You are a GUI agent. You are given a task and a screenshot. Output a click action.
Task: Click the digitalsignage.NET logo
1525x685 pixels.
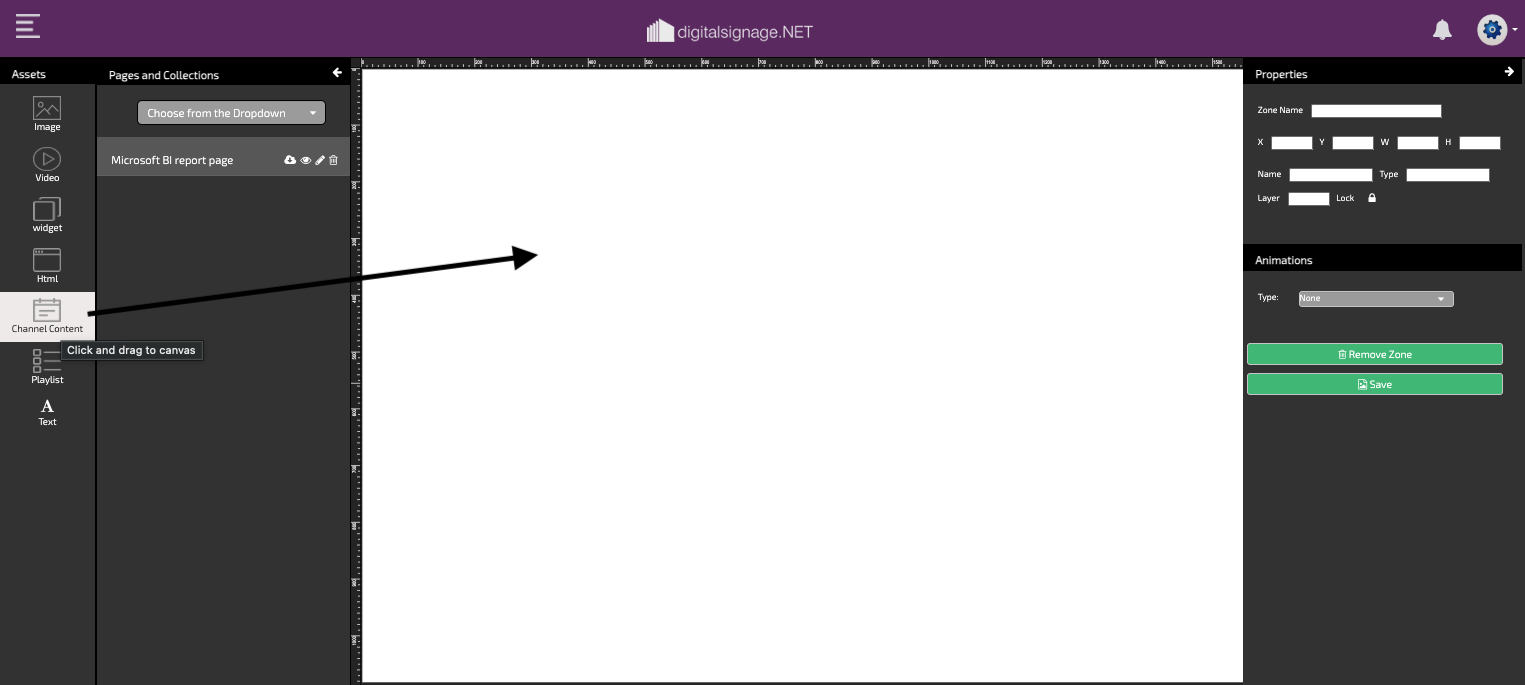pos(730,31)
